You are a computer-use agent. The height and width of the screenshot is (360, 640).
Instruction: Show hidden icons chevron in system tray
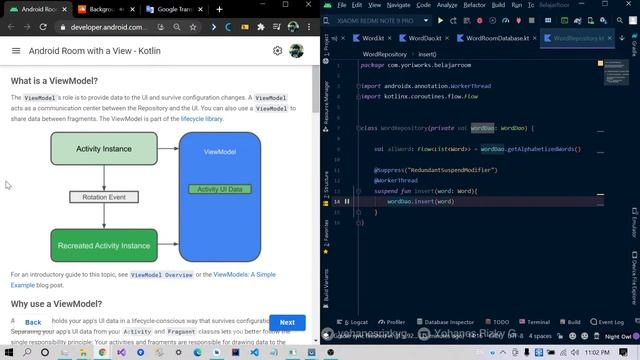(x=503, y=352)
